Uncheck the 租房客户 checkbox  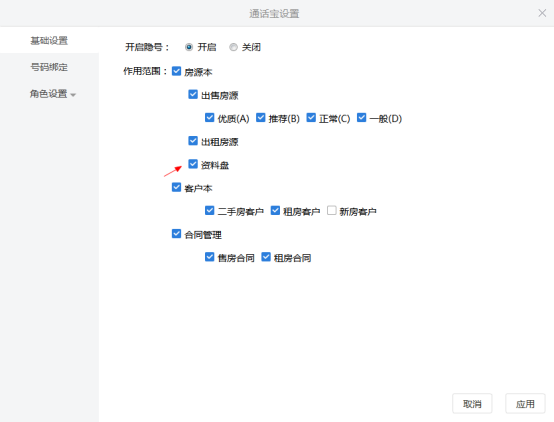pos(275,211)
